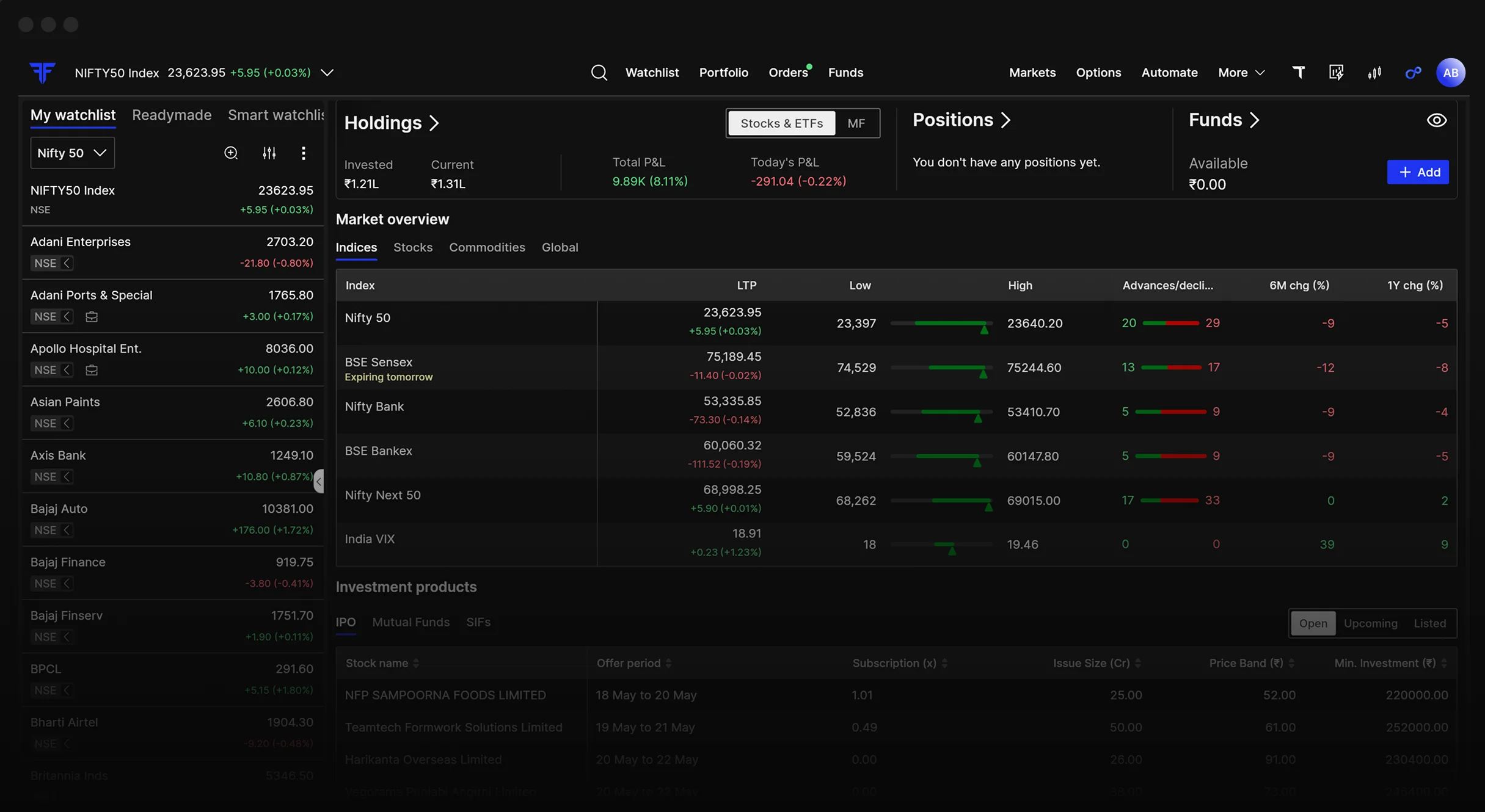The height and width of the screenshot is (812, 1485).
Task: Click the briefcase icon beside Apollo Hospital
Action: [x=92, y=370]
